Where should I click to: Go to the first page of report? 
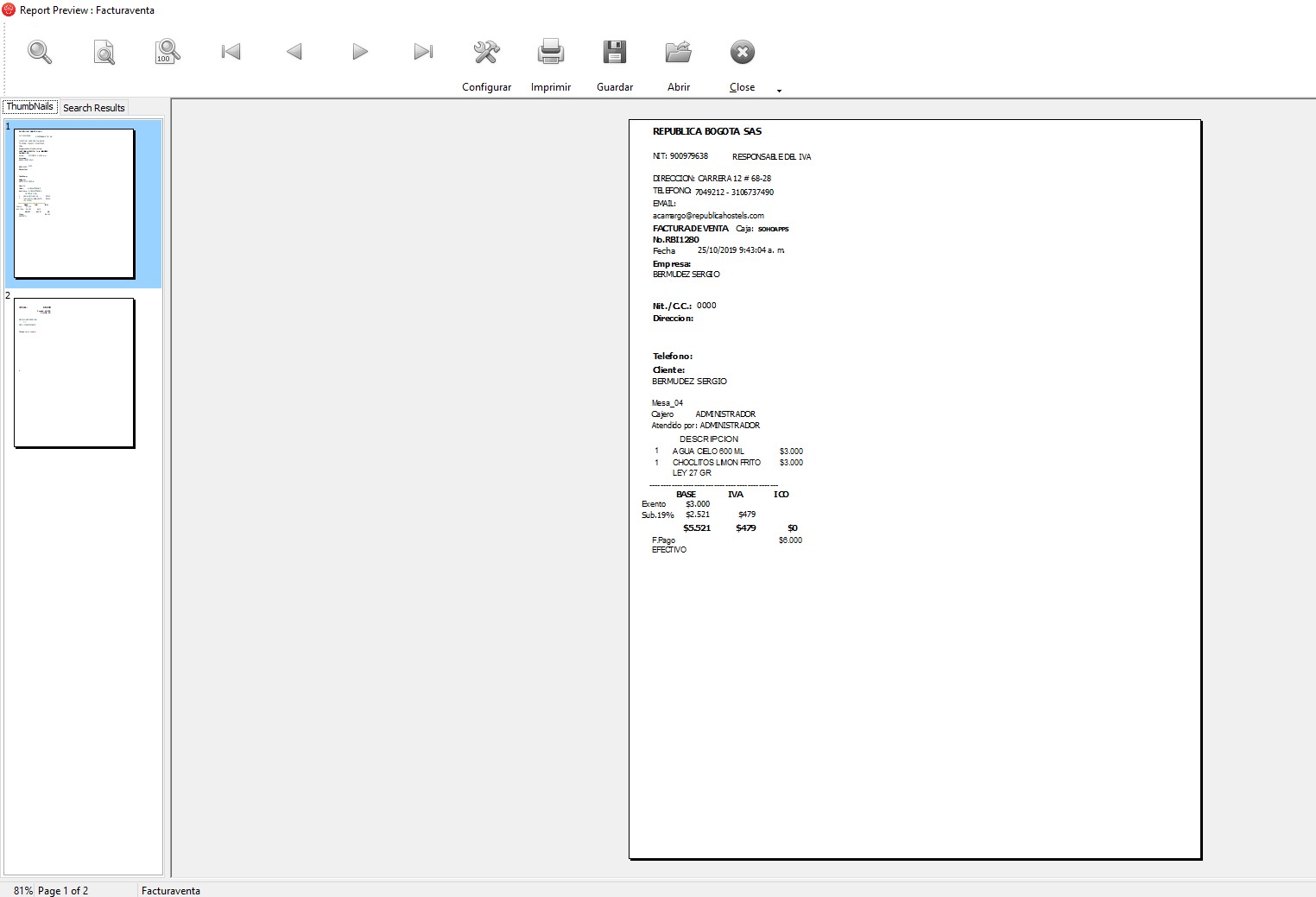coord(231,52)
